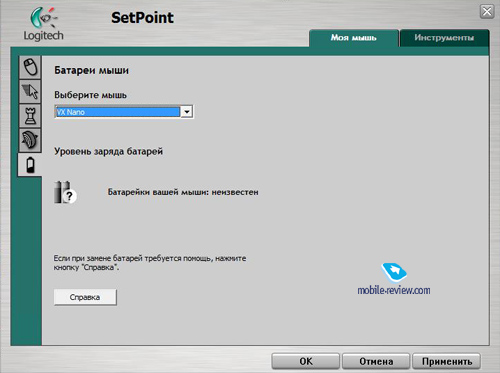Click the mobile-review.com text link
The height and width of the screenshot is (373, 500).
pyautogui.click(x=394, y=290)
